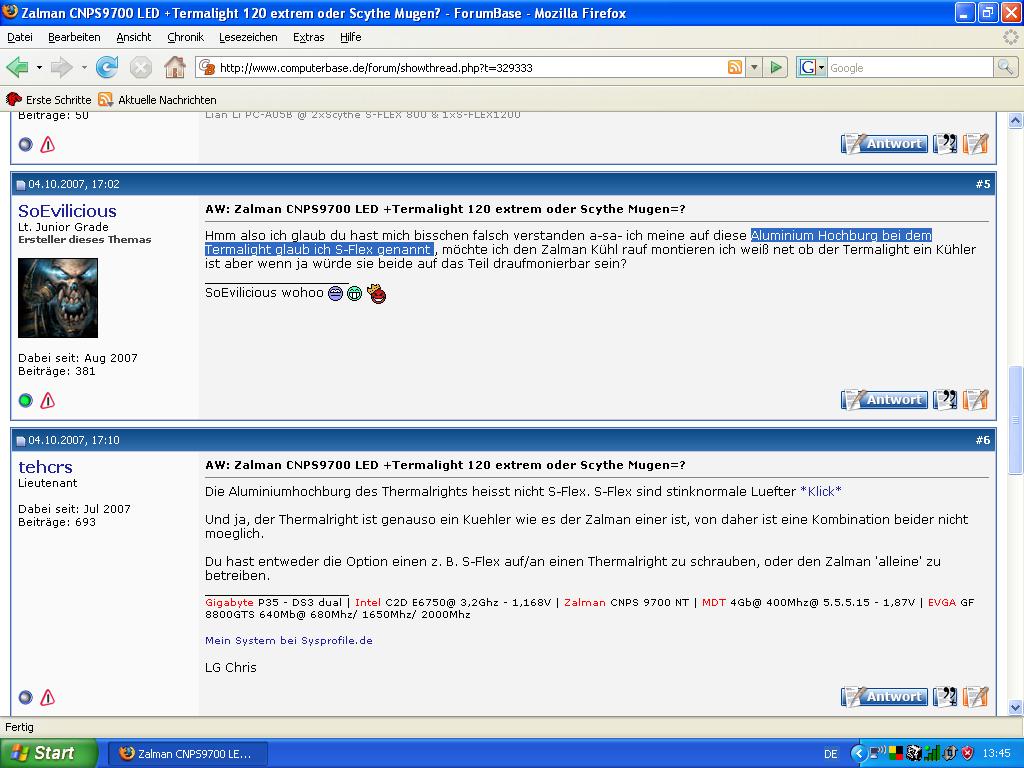Click the Stop loading button
The image size is (1024, 768).
[140, 67]
